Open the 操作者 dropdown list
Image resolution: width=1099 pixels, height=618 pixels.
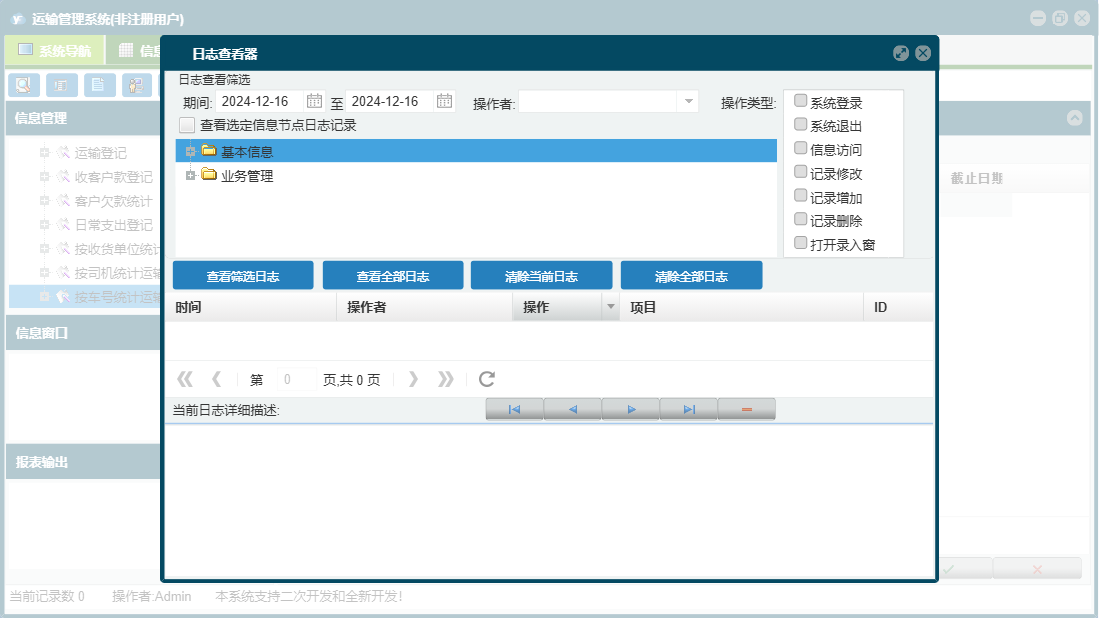(x=688, y=102)
